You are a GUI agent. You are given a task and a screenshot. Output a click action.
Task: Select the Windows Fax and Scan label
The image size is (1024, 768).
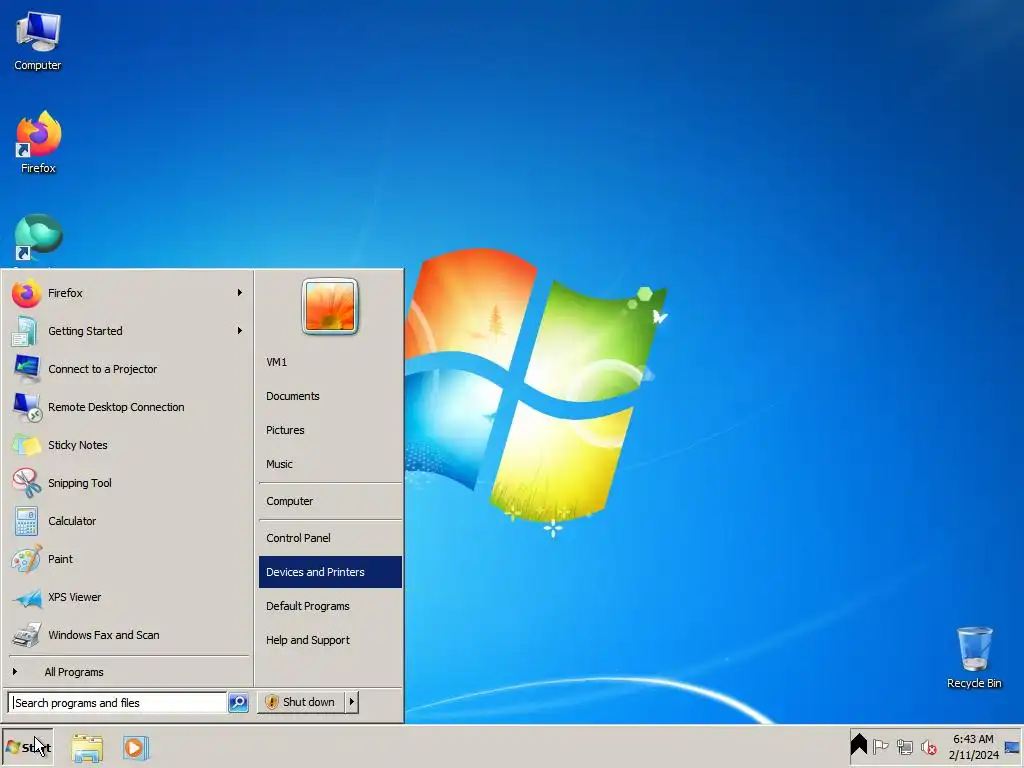[104, 635]
